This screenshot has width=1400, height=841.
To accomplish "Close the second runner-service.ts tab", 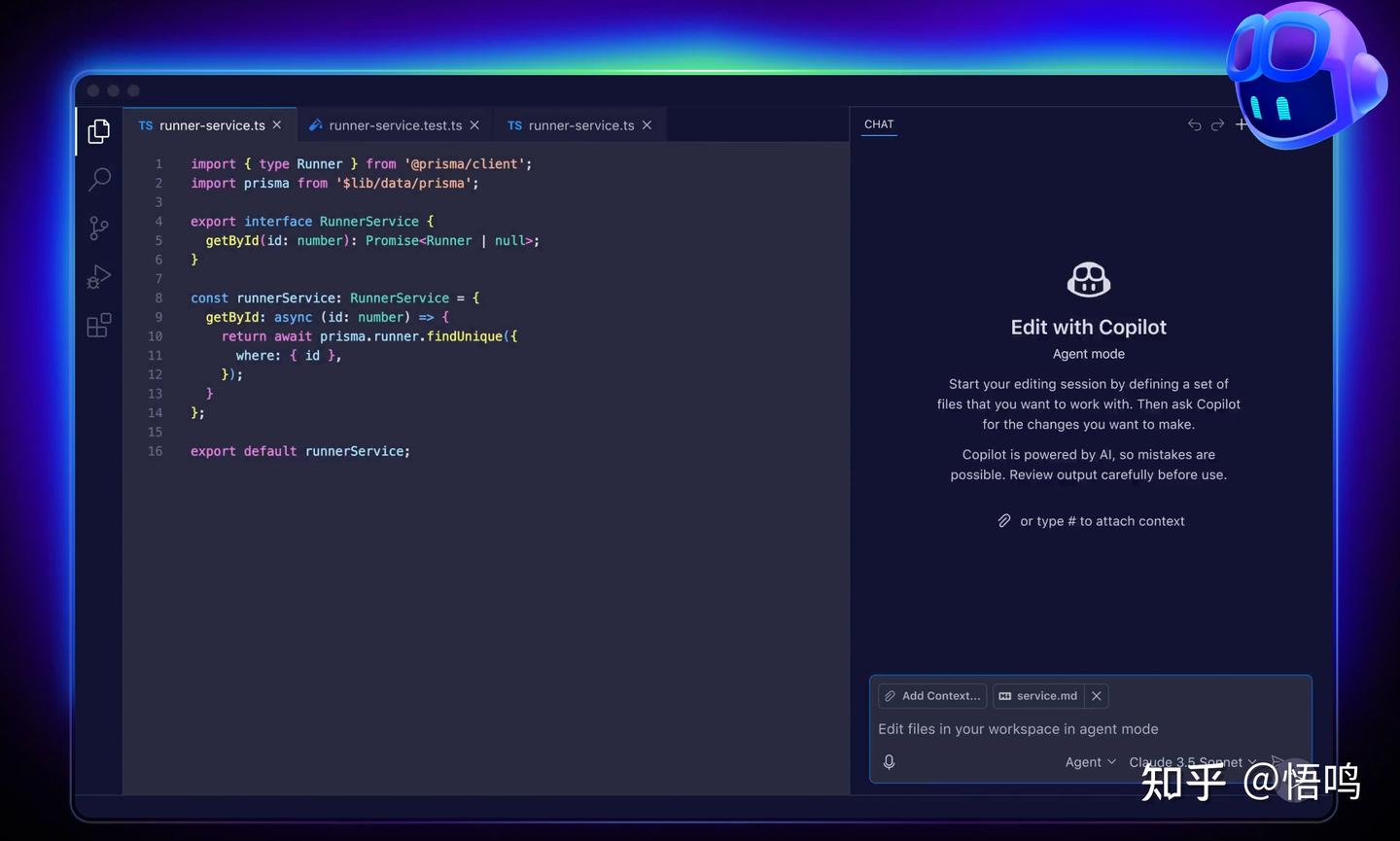I will 647,124.
